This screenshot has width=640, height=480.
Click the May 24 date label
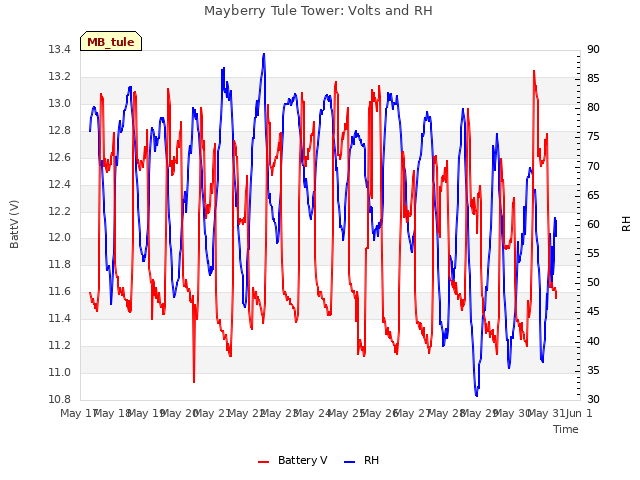point(312,413)
